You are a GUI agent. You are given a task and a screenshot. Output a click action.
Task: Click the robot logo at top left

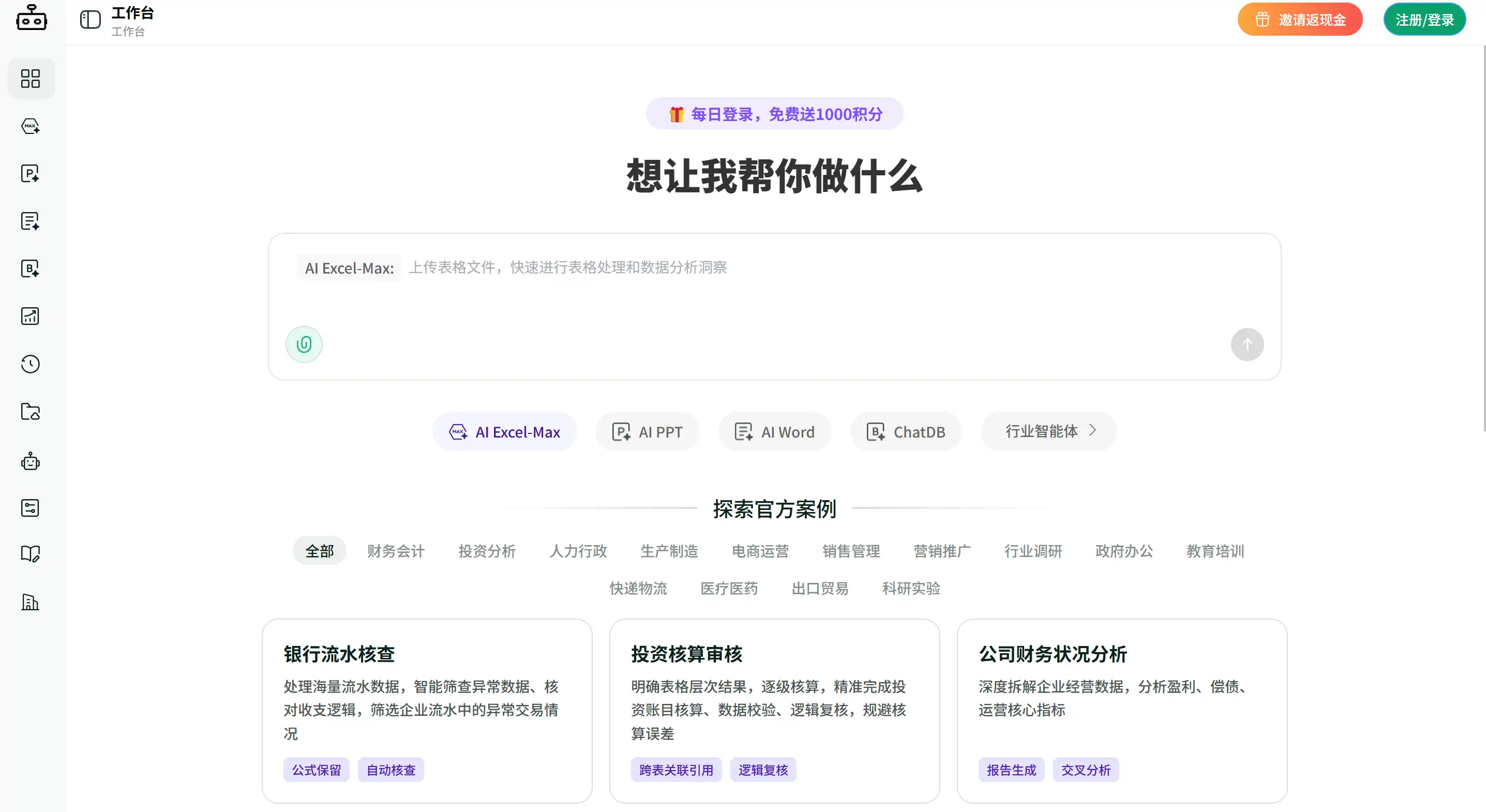point(31,17)
